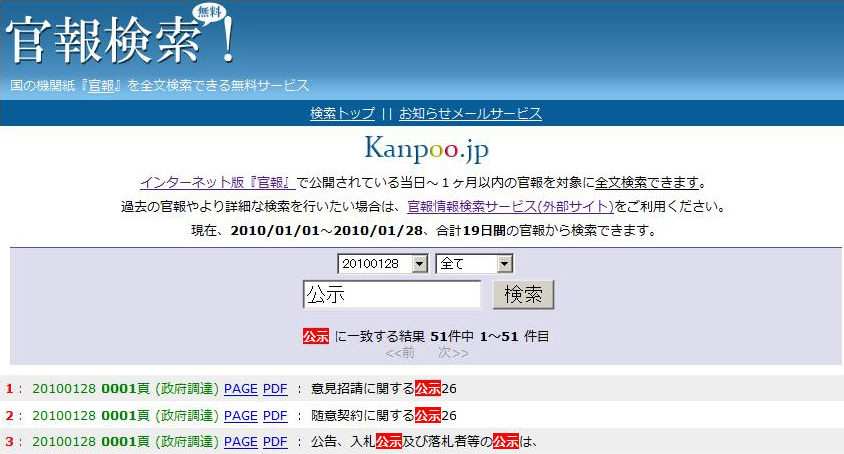Viewport: 844px width, 454px height.
Task: Click text 公告、入札公示及び落札者等の公示は、
Action: 424,442
